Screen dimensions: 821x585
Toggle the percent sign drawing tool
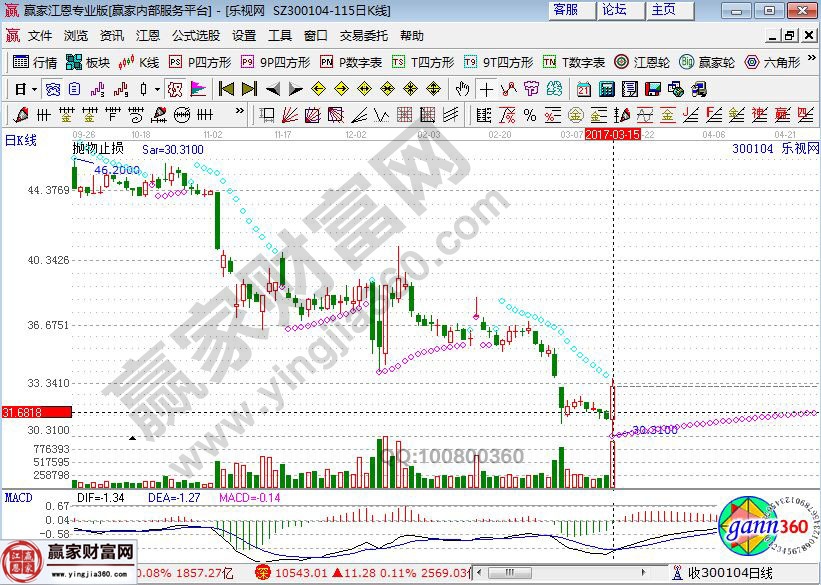pyautogui.click(x=529, y=113)
